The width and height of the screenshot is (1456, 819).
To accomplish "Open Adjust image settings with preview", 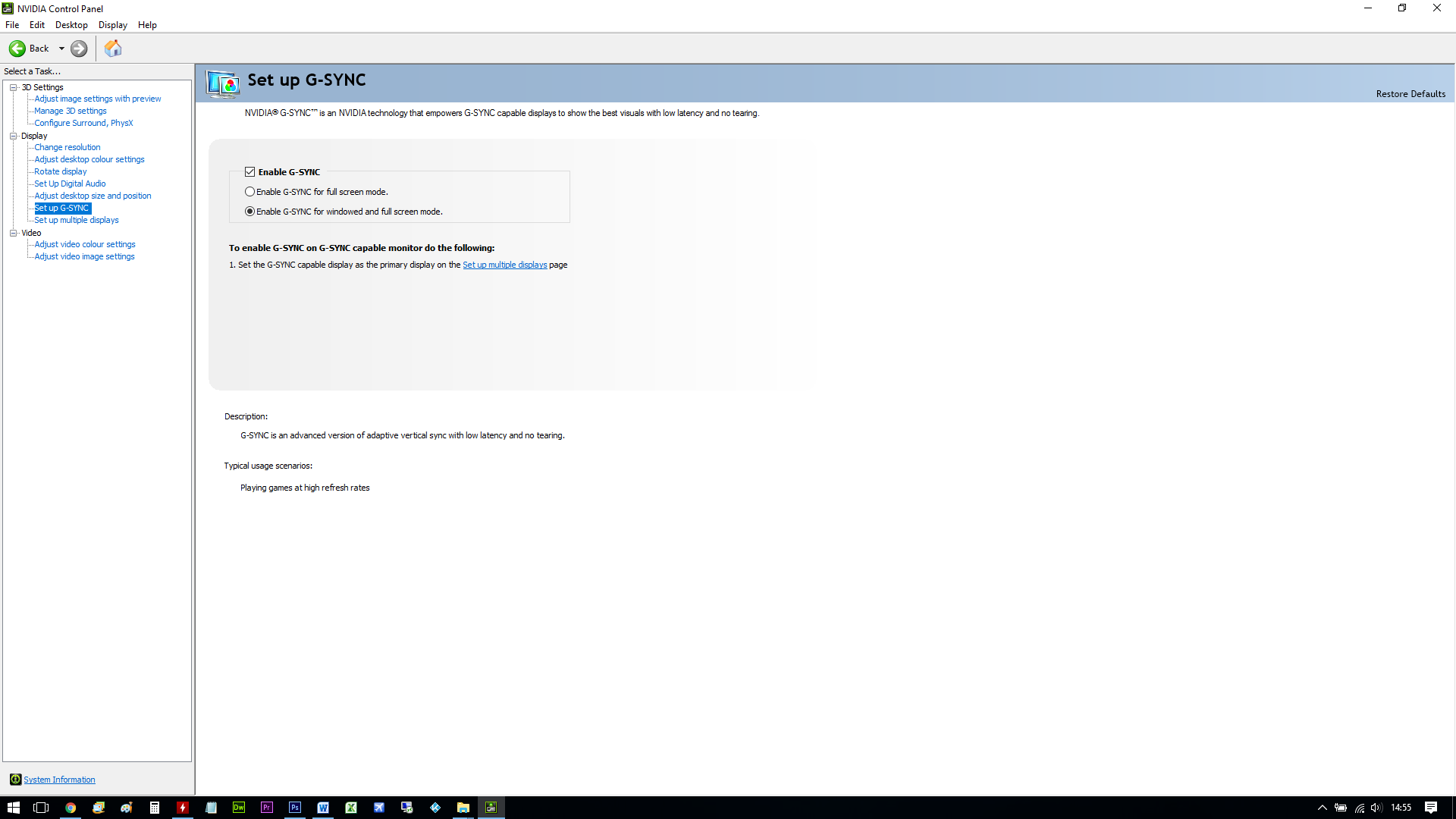I will point(98,99).
